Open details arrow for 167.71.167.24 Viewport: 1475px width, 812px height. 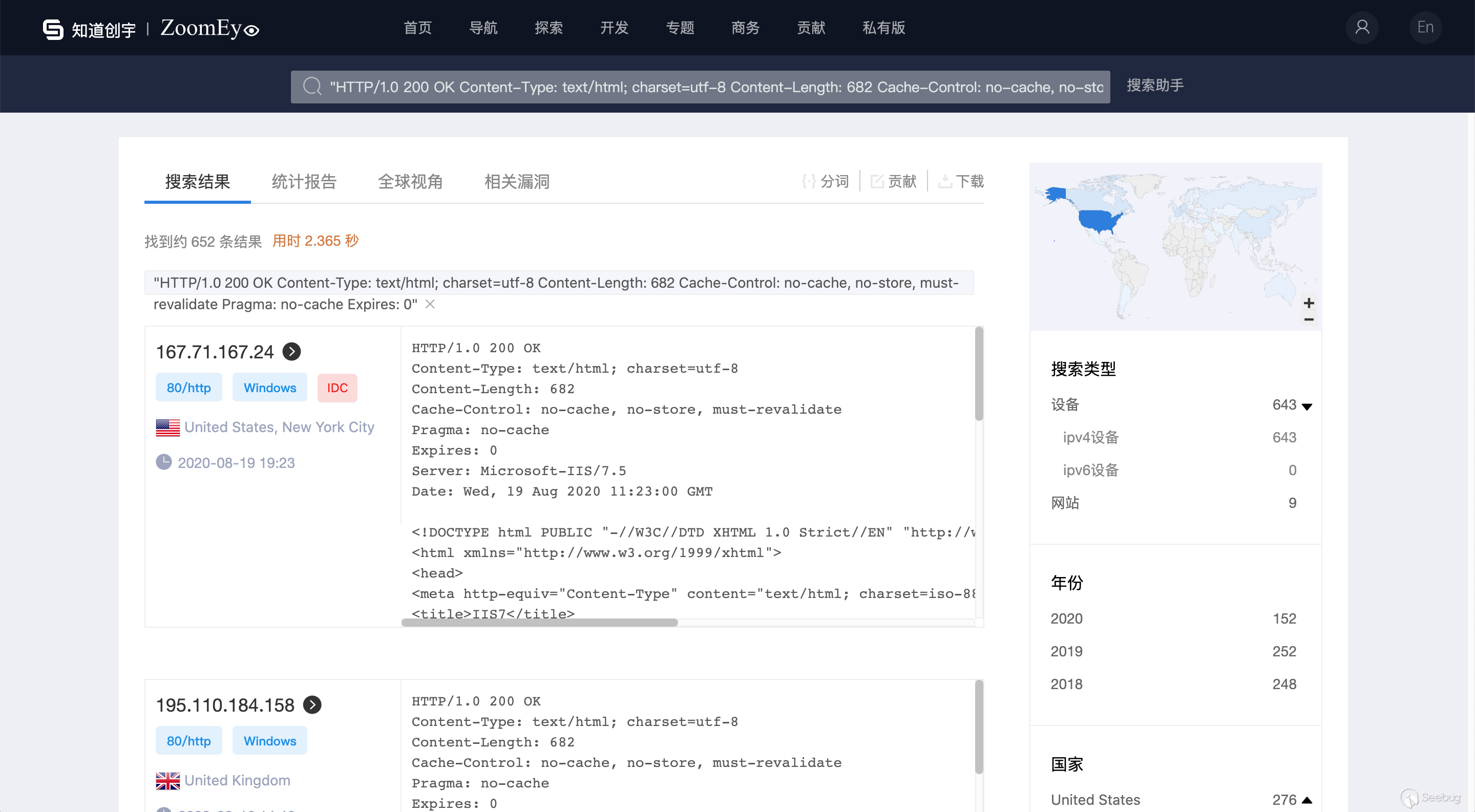[x=291, y=351]
